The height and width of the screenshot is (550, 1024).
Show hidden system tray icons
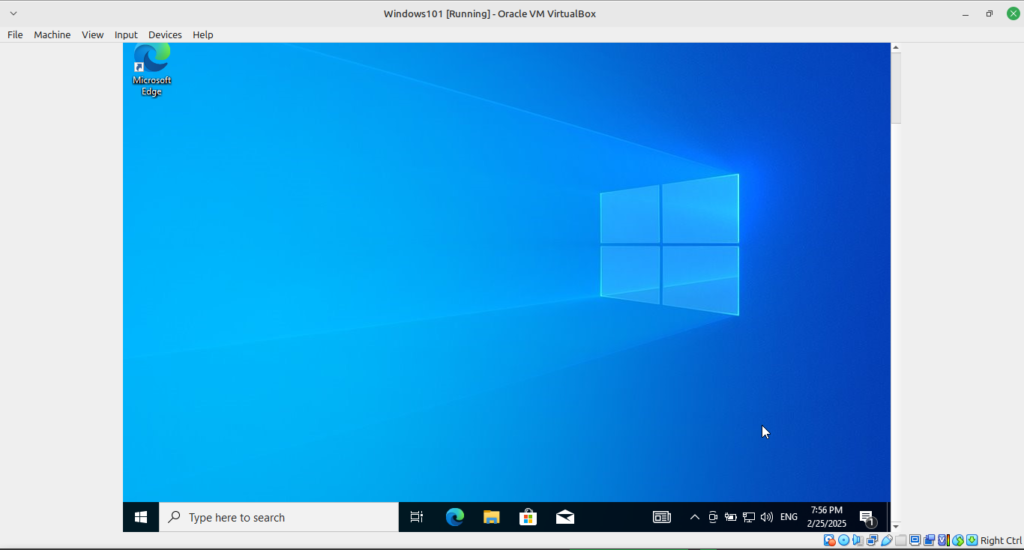[694, 517]
